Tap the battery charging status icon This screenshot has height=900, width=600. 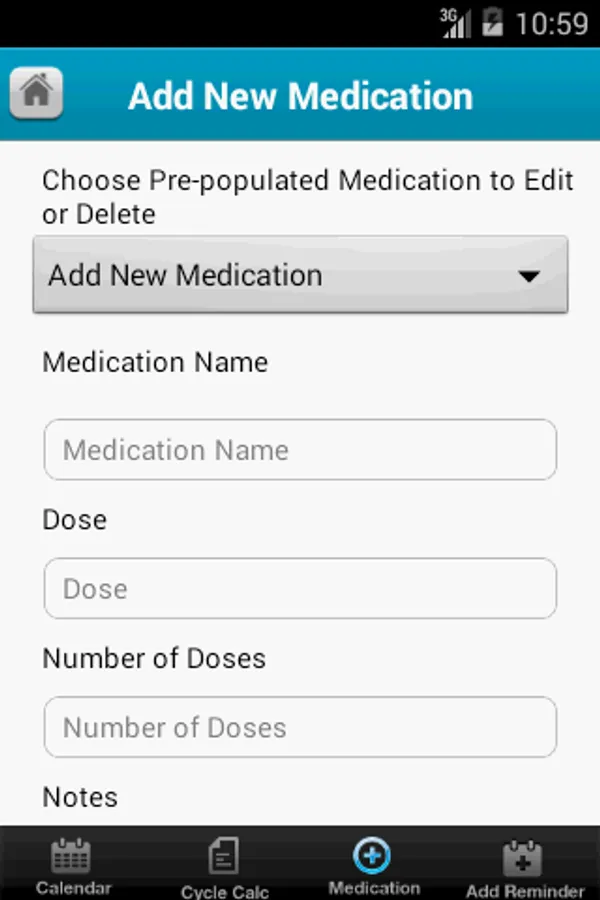point(492,22)
